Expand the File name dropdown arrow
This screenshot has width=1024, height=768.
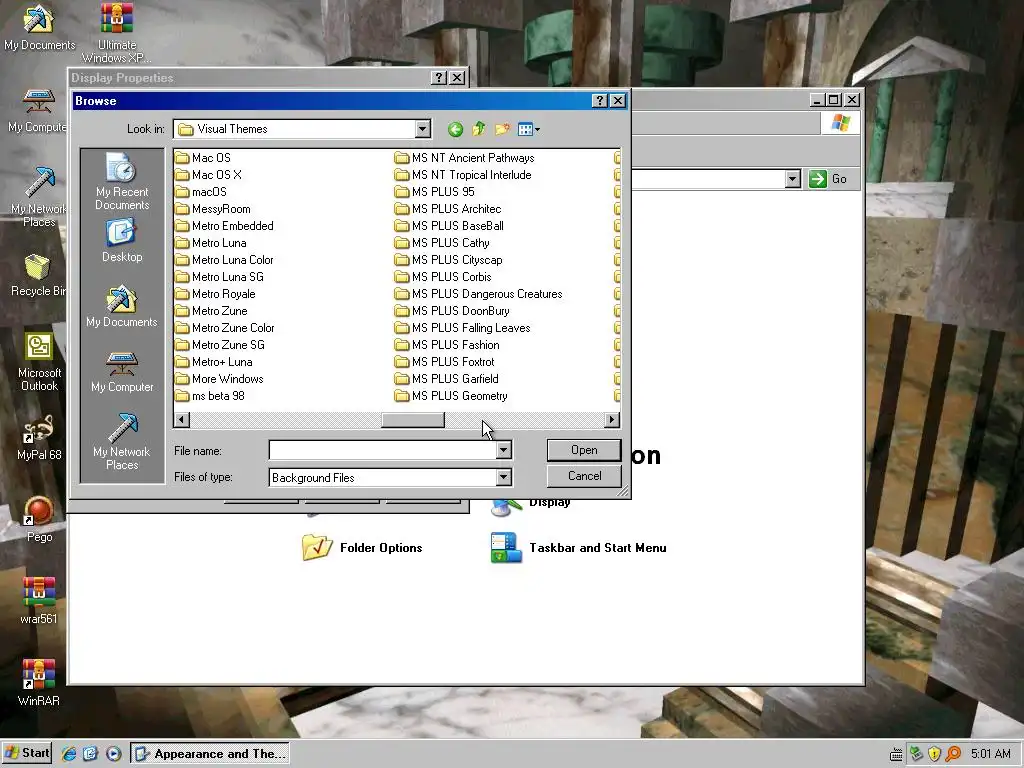pyautogui.click(x=504, y=450)
